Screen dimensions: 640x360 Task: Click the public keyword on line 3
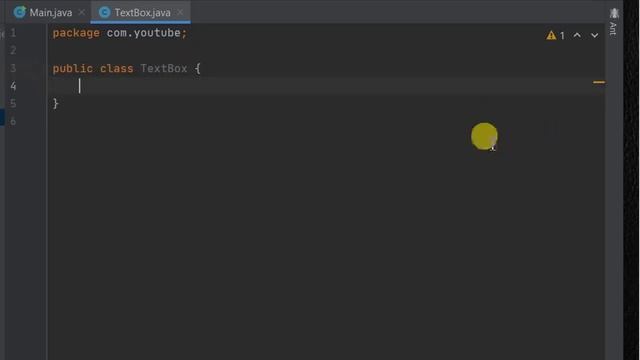coord(73,69)
